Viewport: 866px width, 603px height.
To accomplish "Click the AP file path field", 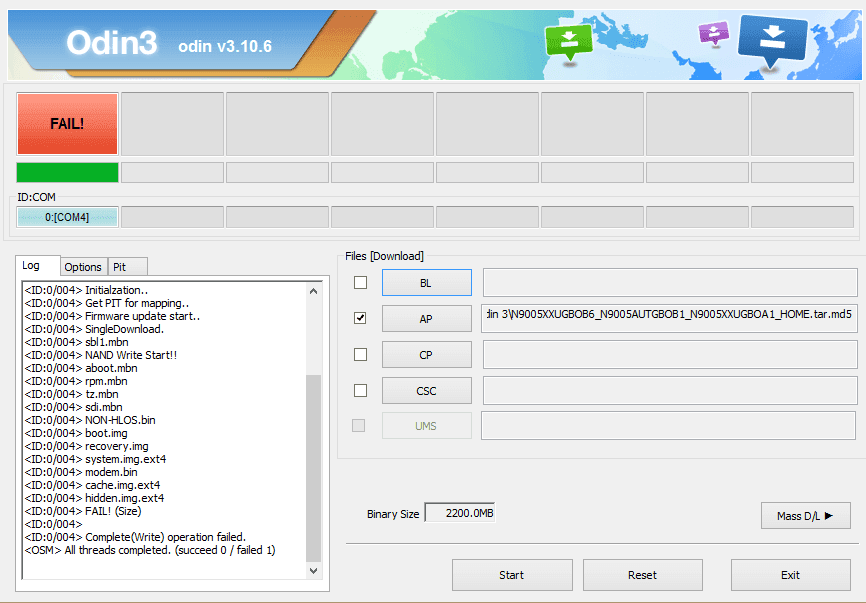I will [670, 318].
